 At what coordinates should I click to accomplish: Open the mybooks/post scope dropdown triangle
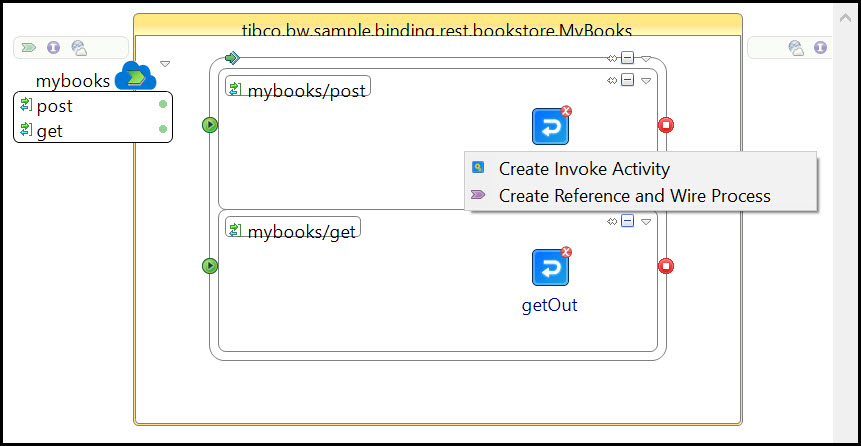646,81
